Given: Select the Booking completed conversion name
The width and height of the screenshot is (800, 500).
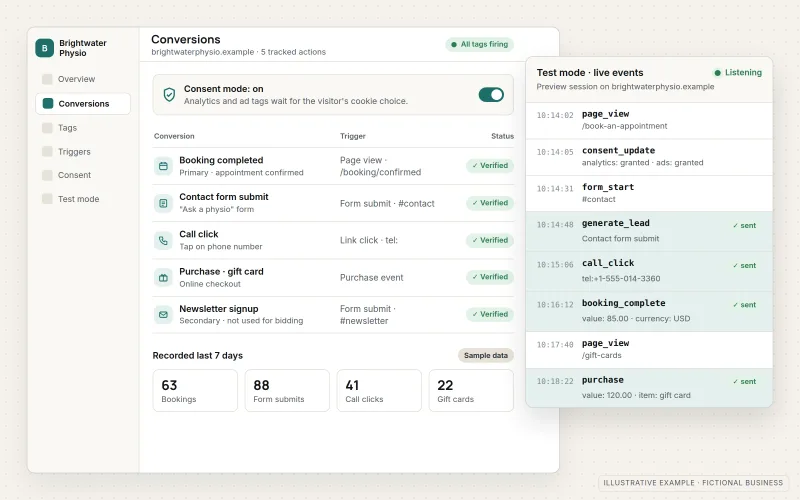Looking at the screenshot, I should tap(221, 160).
